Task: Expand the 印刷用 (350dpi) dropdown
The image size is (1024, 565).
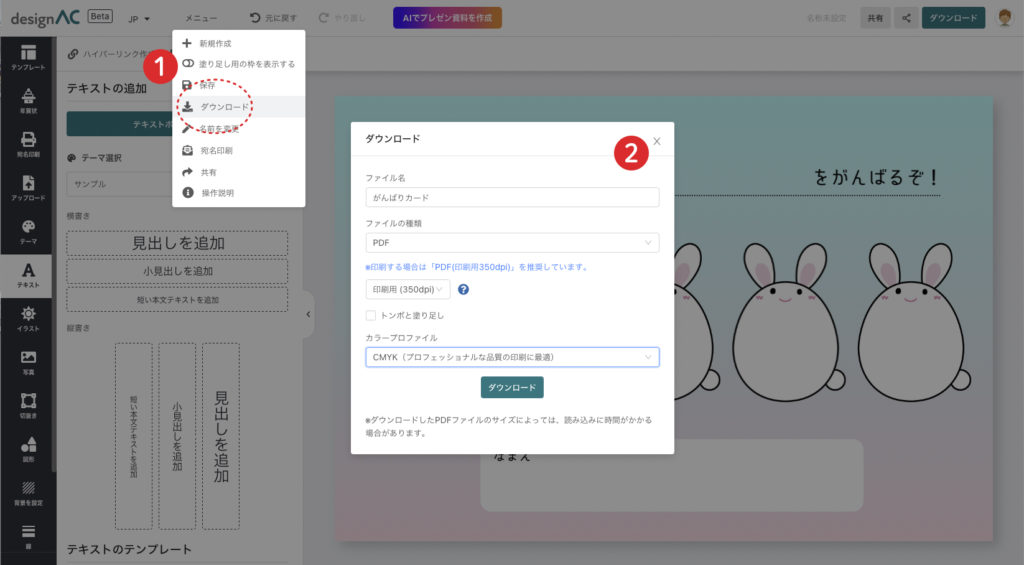Action: 408,290
